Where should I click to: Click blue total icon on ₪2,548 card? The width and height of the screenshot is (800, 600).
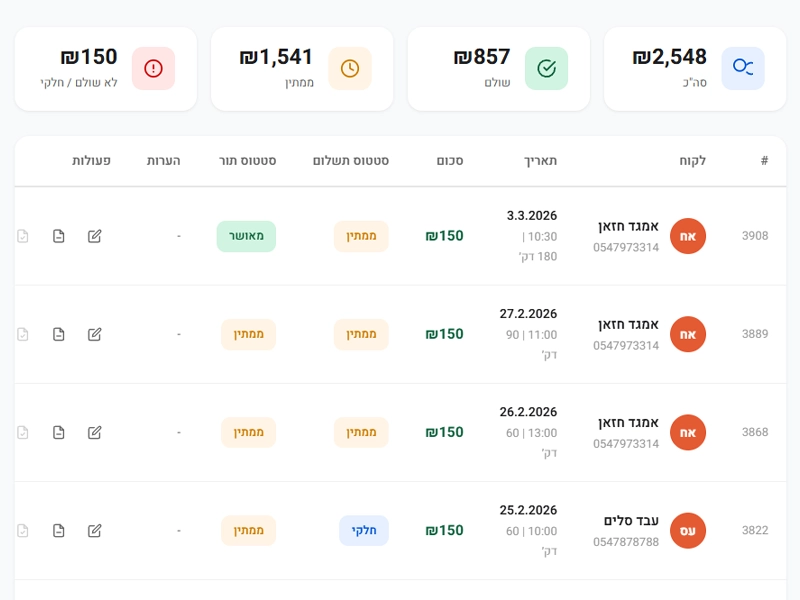coord(743,68)
